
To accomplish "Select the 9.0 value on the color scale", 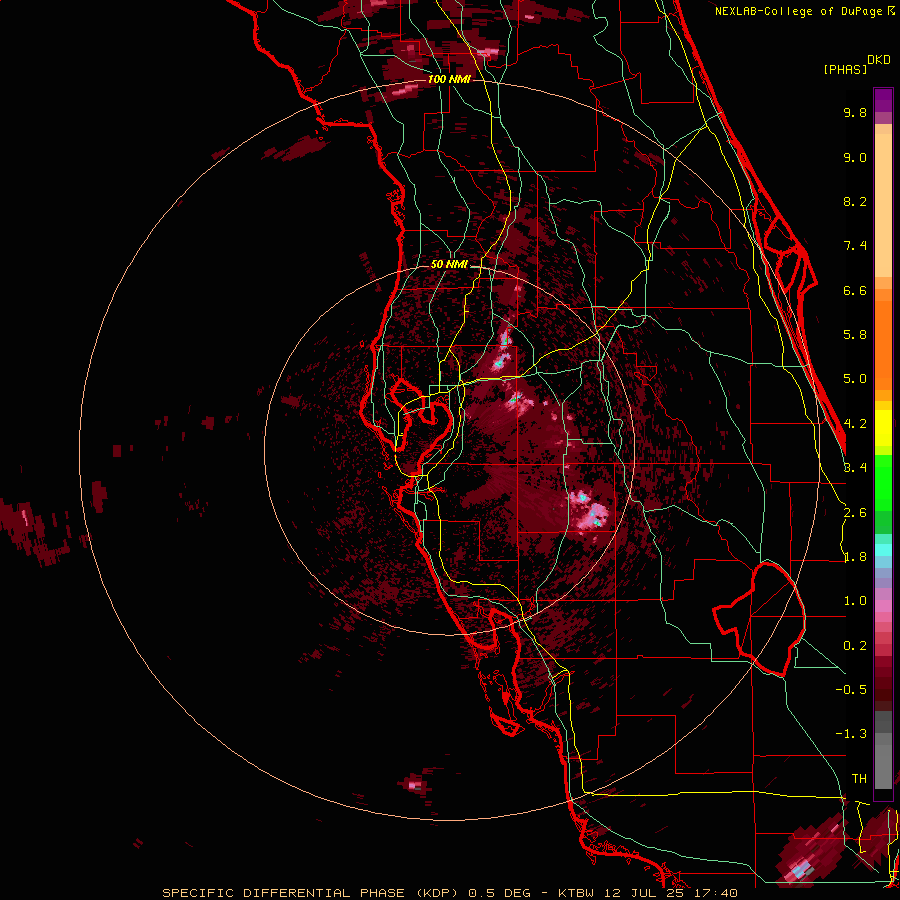I will click(x=855, y=157).
